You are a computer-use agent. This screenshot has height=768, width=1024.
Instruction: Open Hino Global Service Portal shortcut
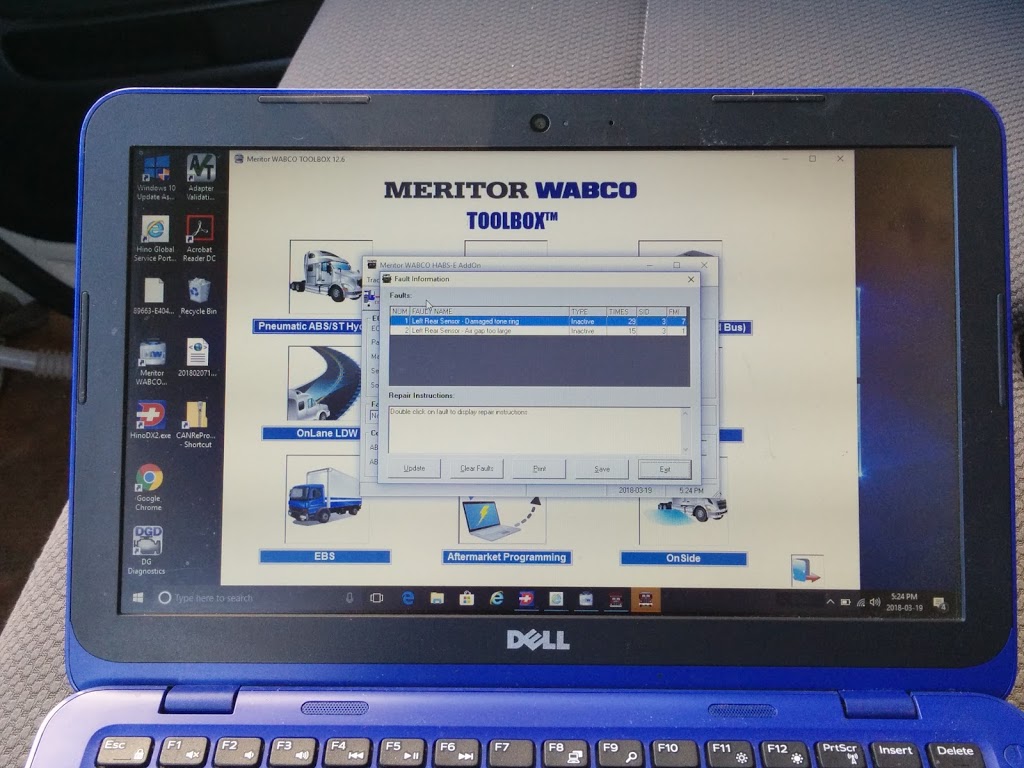[x=155, y=238]
